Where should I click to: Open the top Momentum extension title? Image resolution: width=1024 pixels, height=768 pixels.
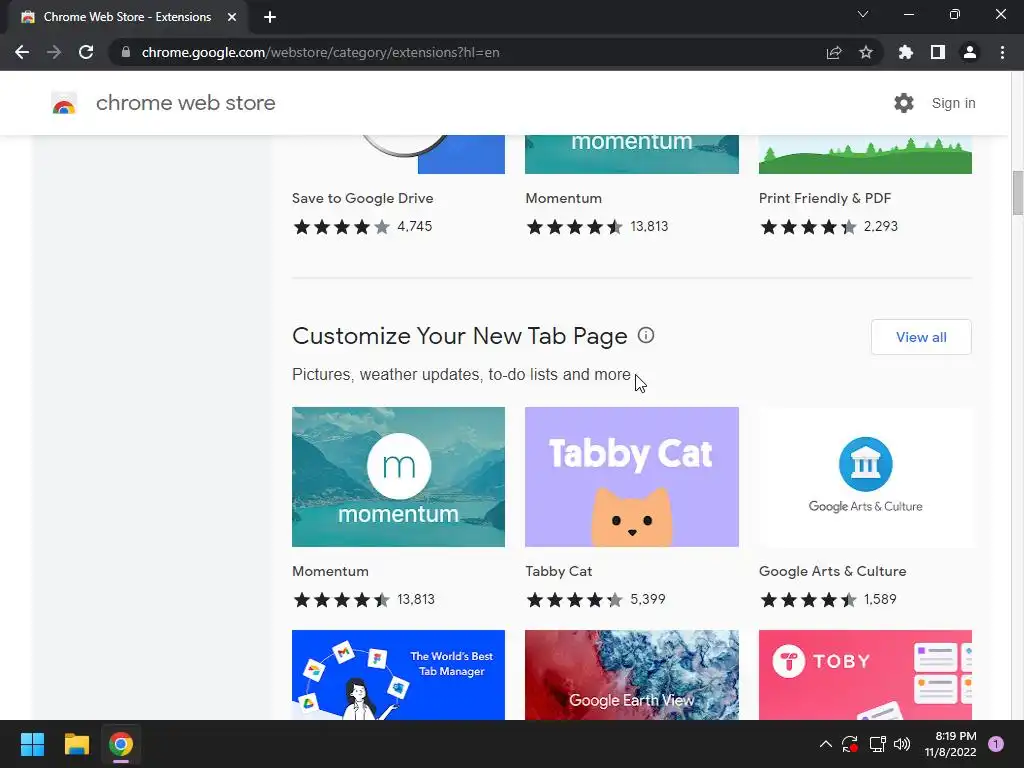coord(564,198)
